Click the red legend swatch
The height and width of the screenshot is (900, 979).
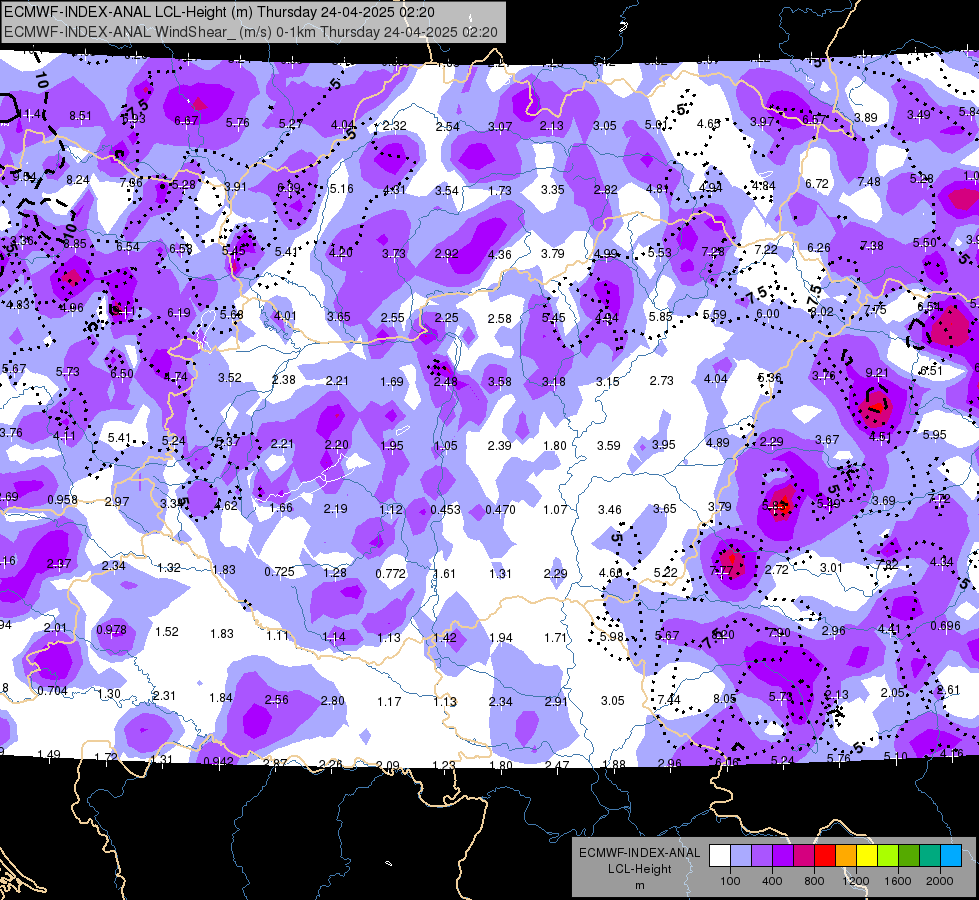825,856
